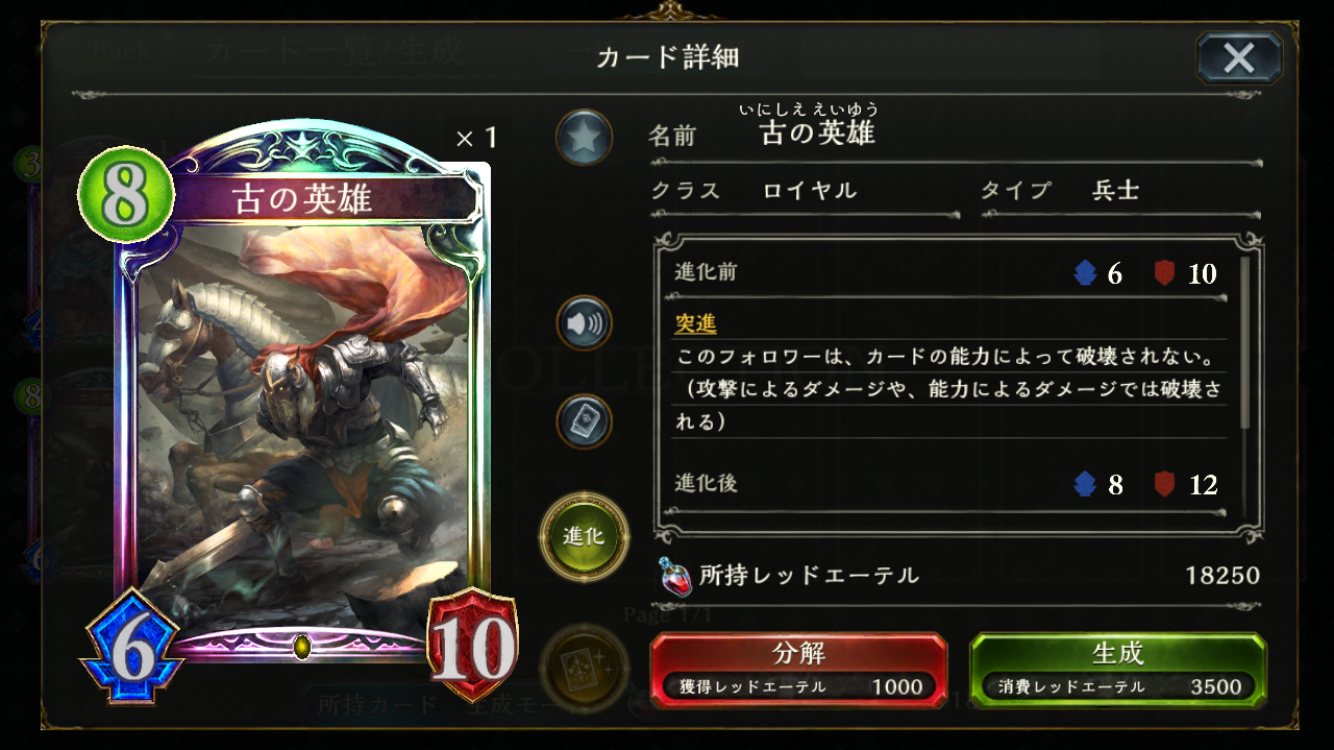Open the card flavor text icon
The height and width of the screenshot is (750, 1334).
tap(584, 420)
